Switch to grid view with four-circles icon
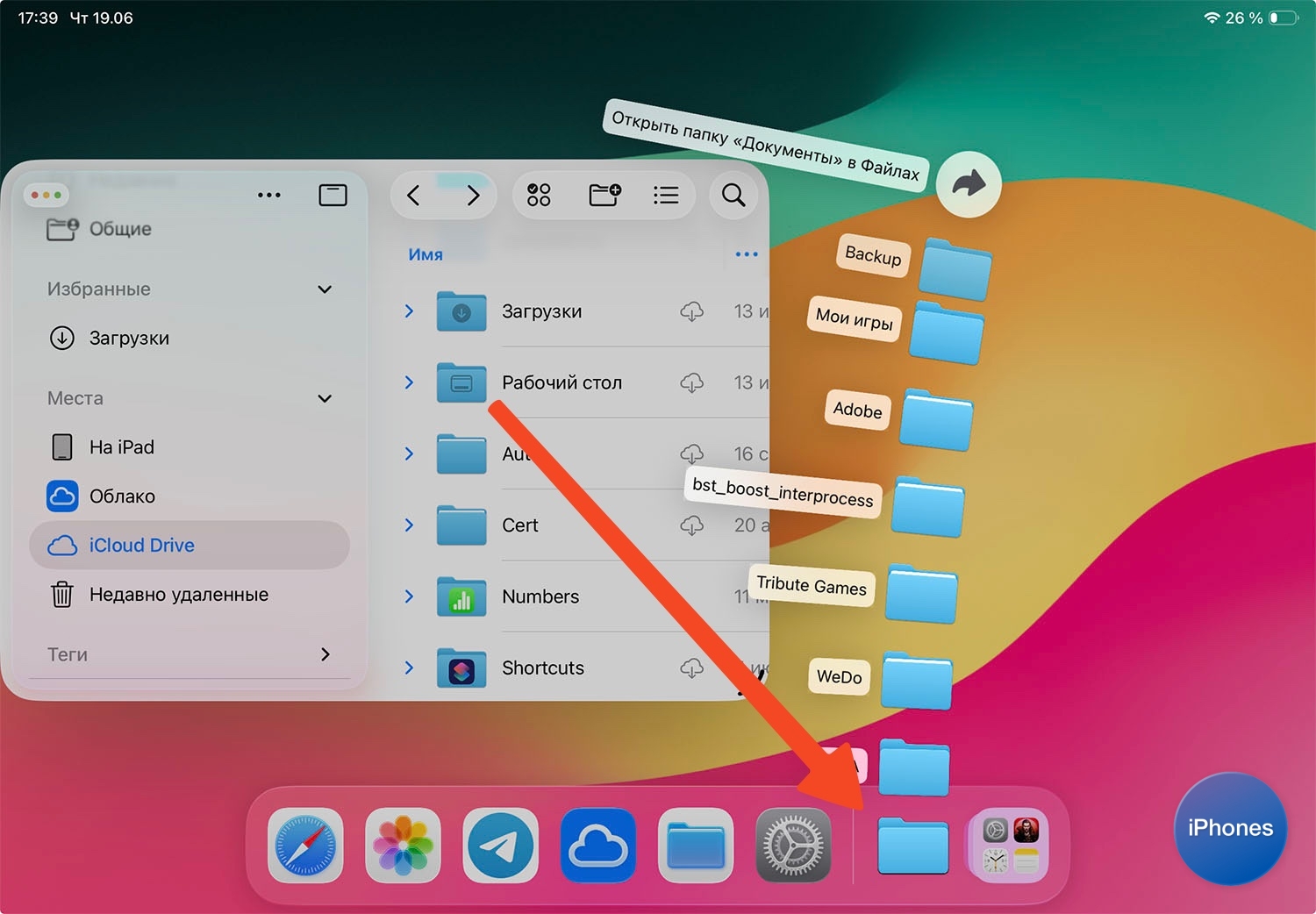 click(x=539, y=195)
